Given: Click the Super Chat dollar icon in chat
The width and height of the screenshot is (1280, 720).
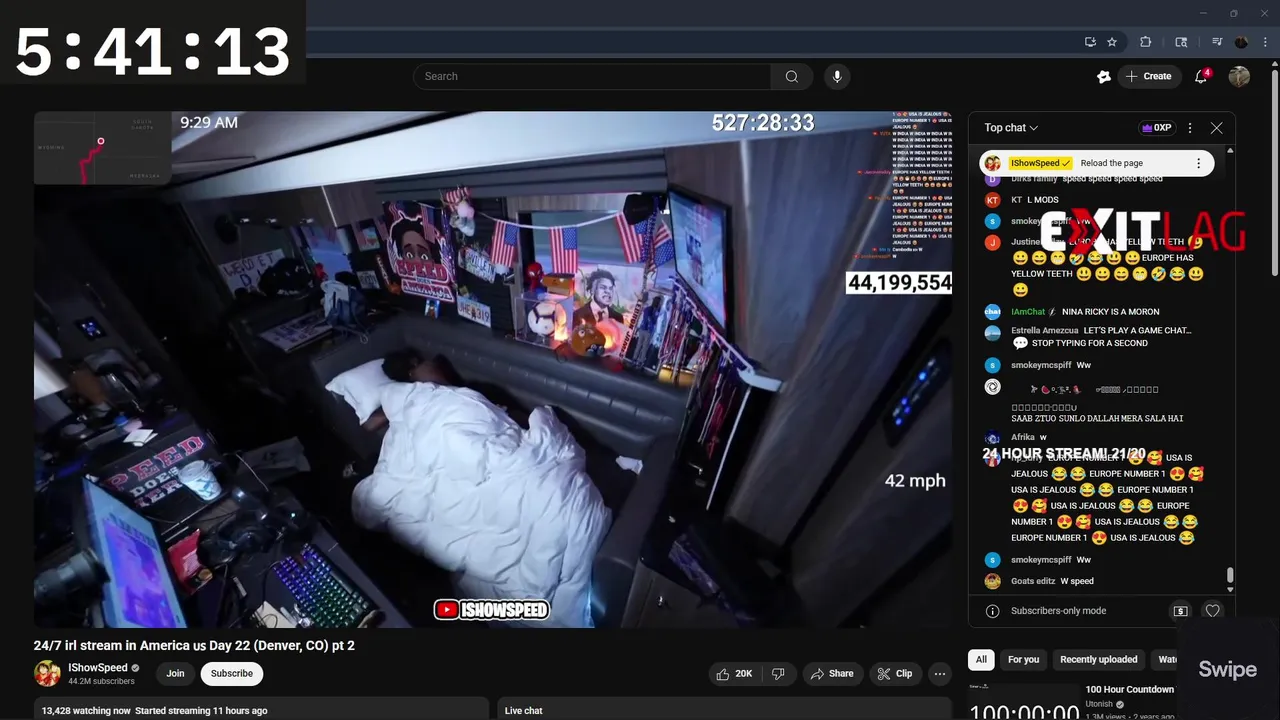Looking at the screenshot, I should (1180, 611).
